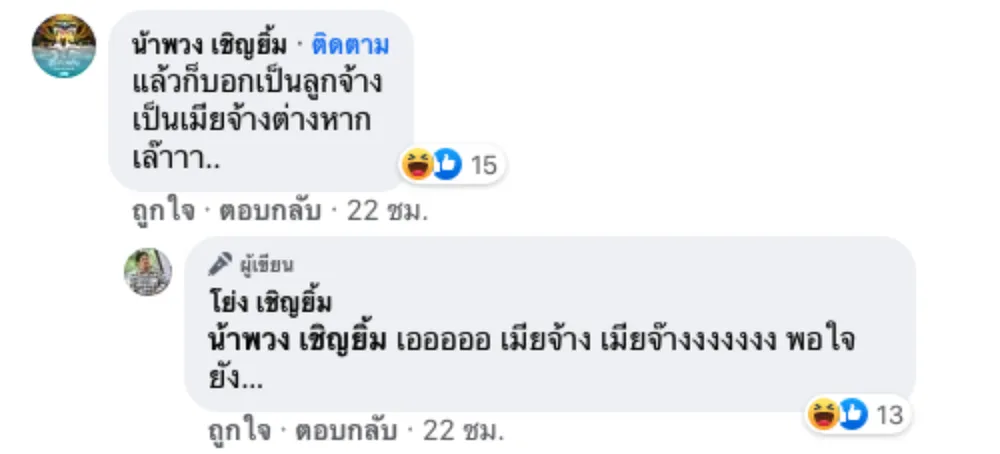Click the haha emoji on the reply
This screenshot has height=454, width=1000.
(823, 414)
